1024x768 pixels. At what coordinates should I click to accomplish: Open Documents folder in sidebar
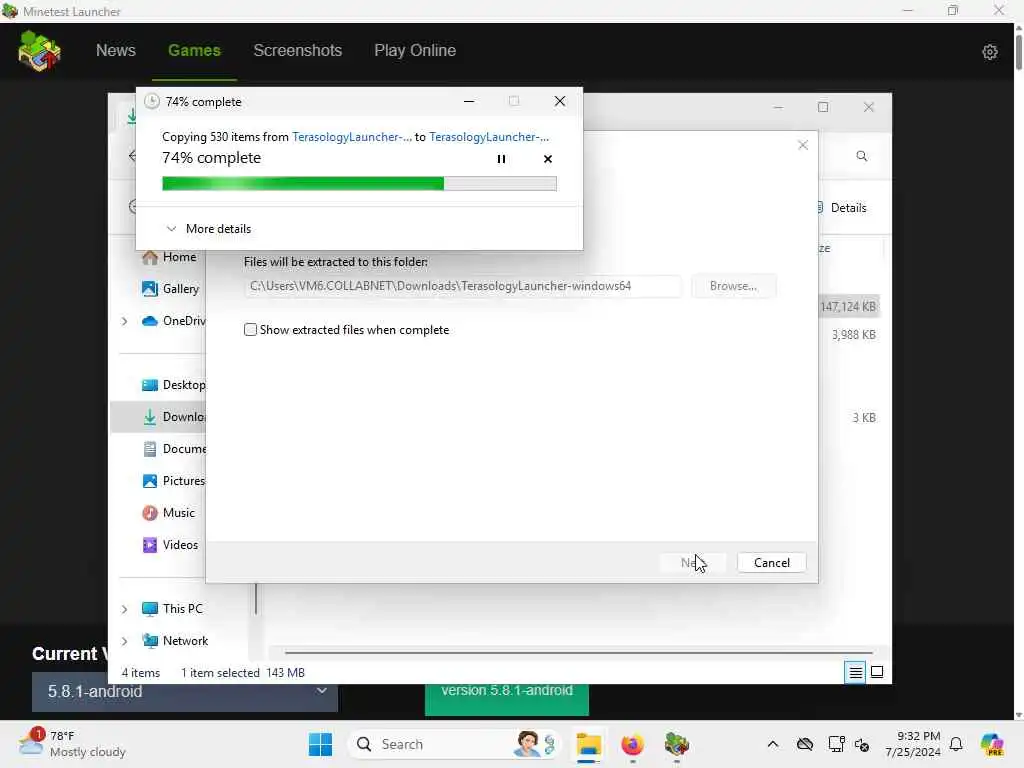pos(174,449)
